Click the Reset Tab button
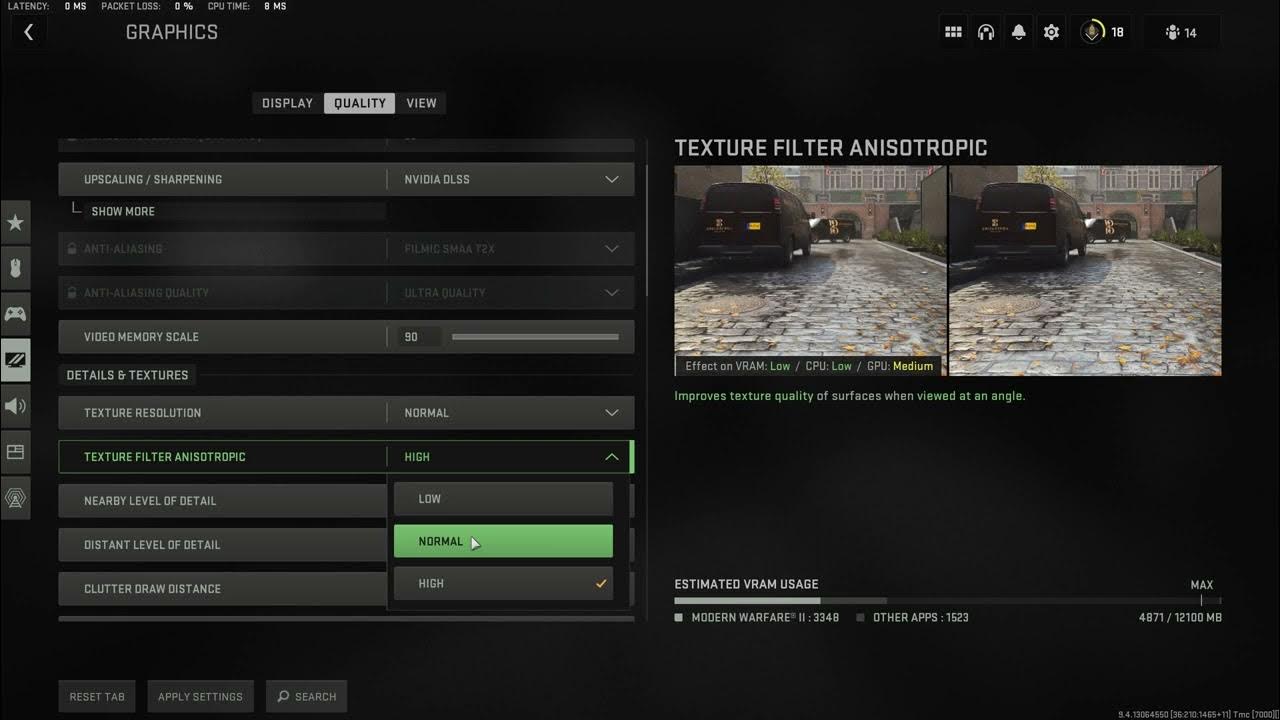 point(97,697)
